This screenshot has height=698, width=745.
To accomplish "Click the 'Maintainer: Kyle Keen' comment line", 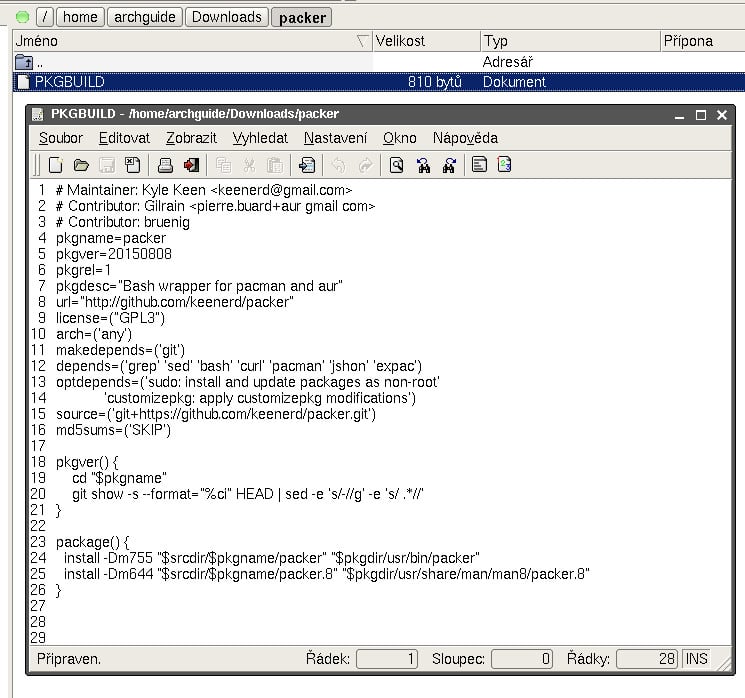I will [204, 190].
